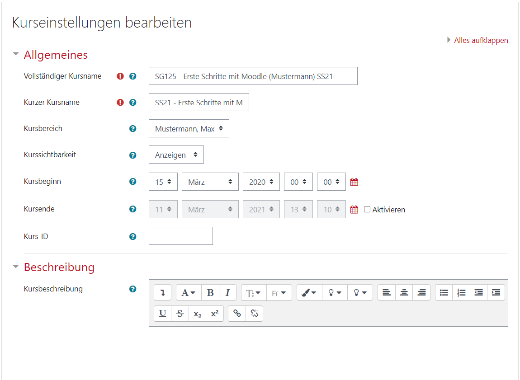The height and width of the screenshot is (380, 520).
Task: Collapse the Allgemeines section
Action: coord(16,54)
